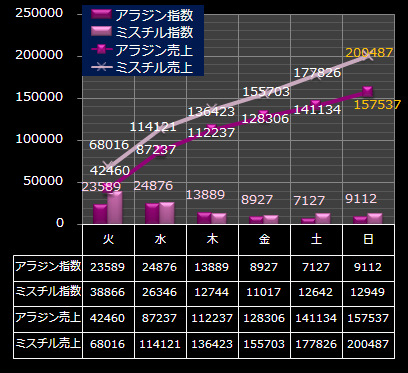Click the orange 200487 data label on chart
The height and width of the screenshot is (373, 408).
[x=369, y=52]
